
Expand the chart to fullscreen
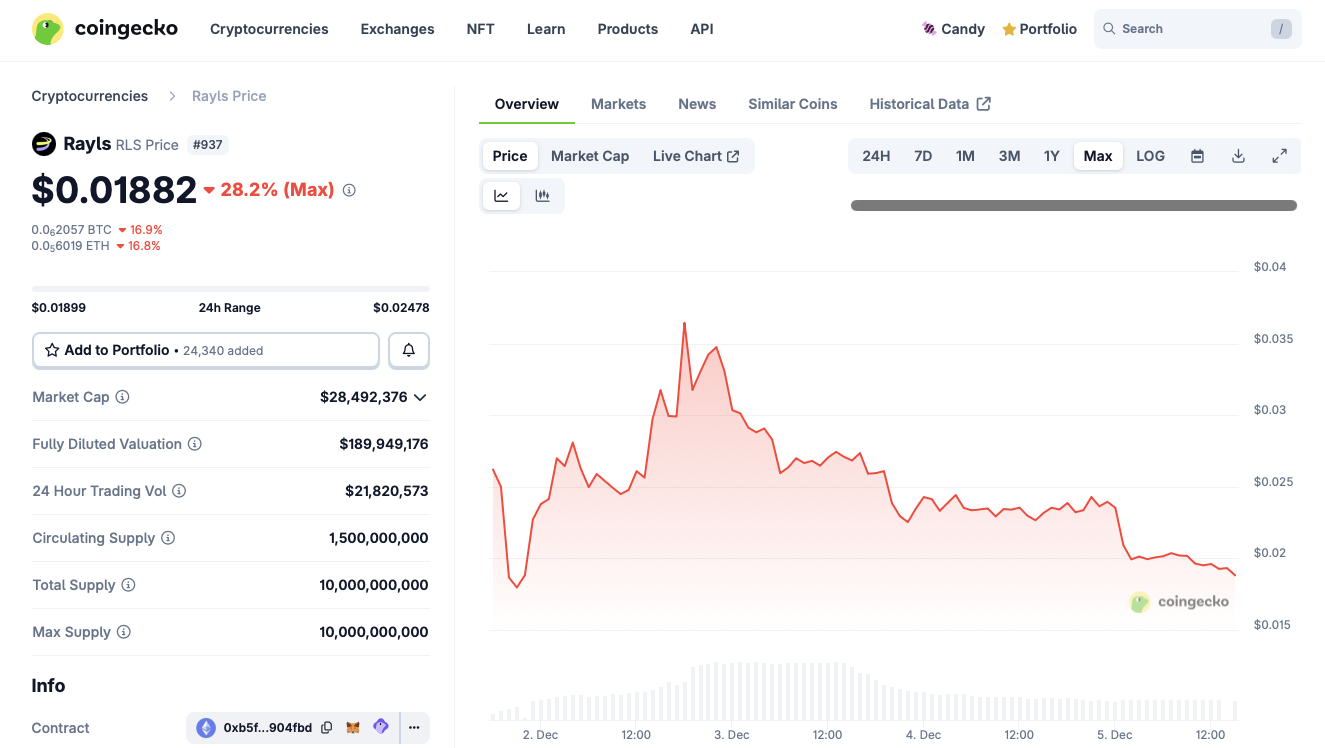(1279, 156)
